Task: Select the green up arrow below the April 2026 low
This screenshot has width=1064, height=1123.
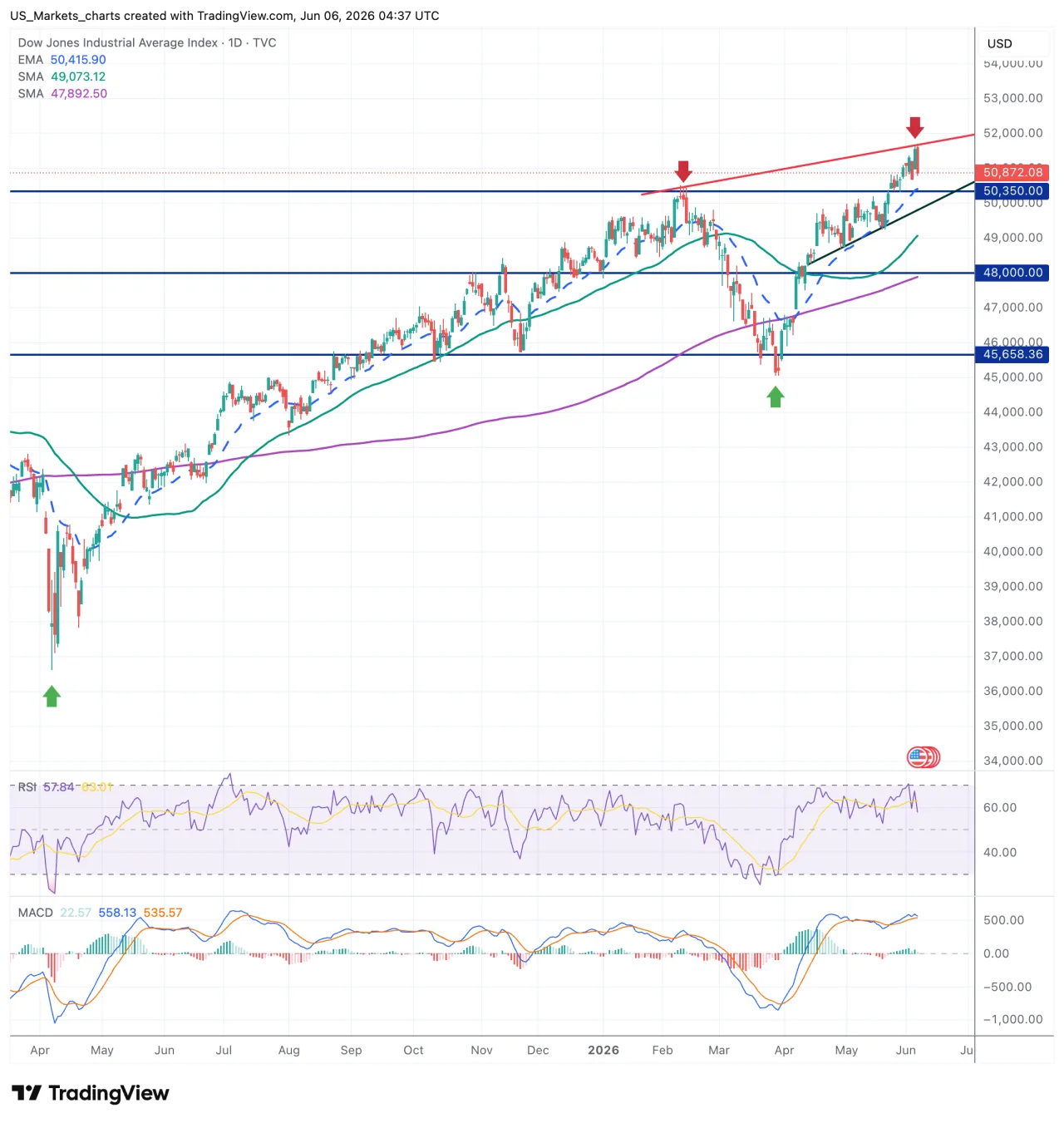Action: coord(776,397)
